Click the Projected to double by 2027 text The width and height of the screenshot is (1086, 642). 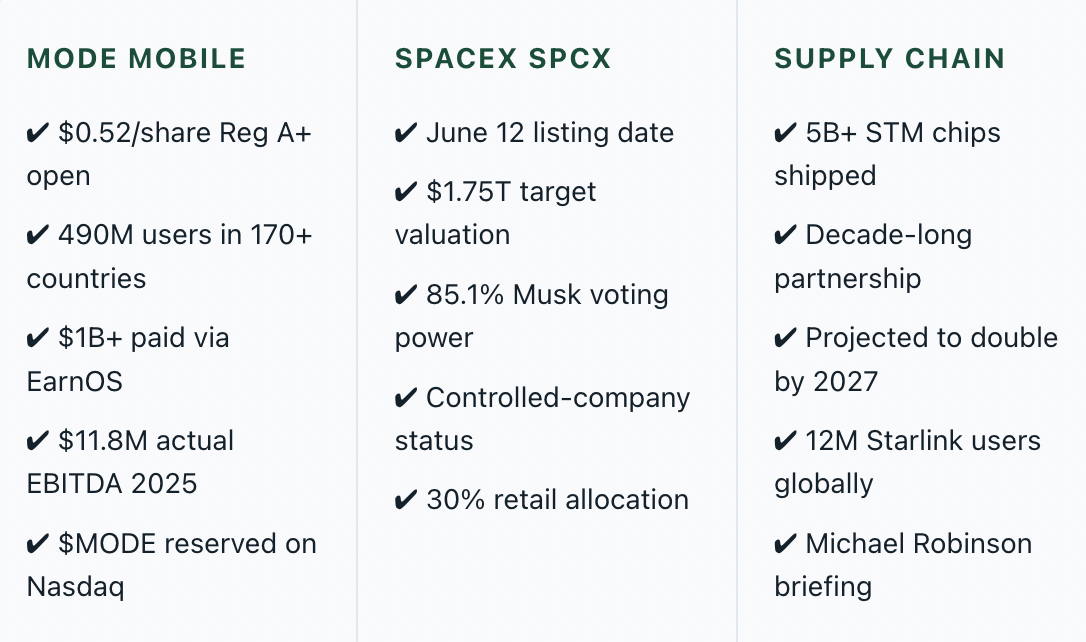click(x=916, y=359)
